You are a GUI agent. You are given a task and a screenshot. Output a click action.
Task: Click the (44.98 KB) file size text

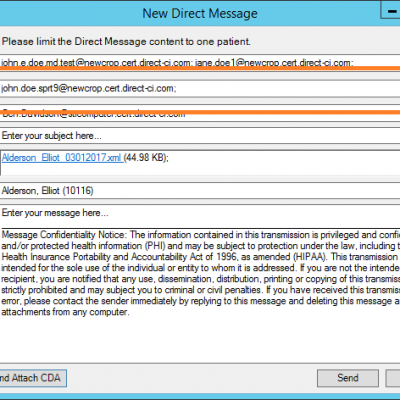(145, 157)
